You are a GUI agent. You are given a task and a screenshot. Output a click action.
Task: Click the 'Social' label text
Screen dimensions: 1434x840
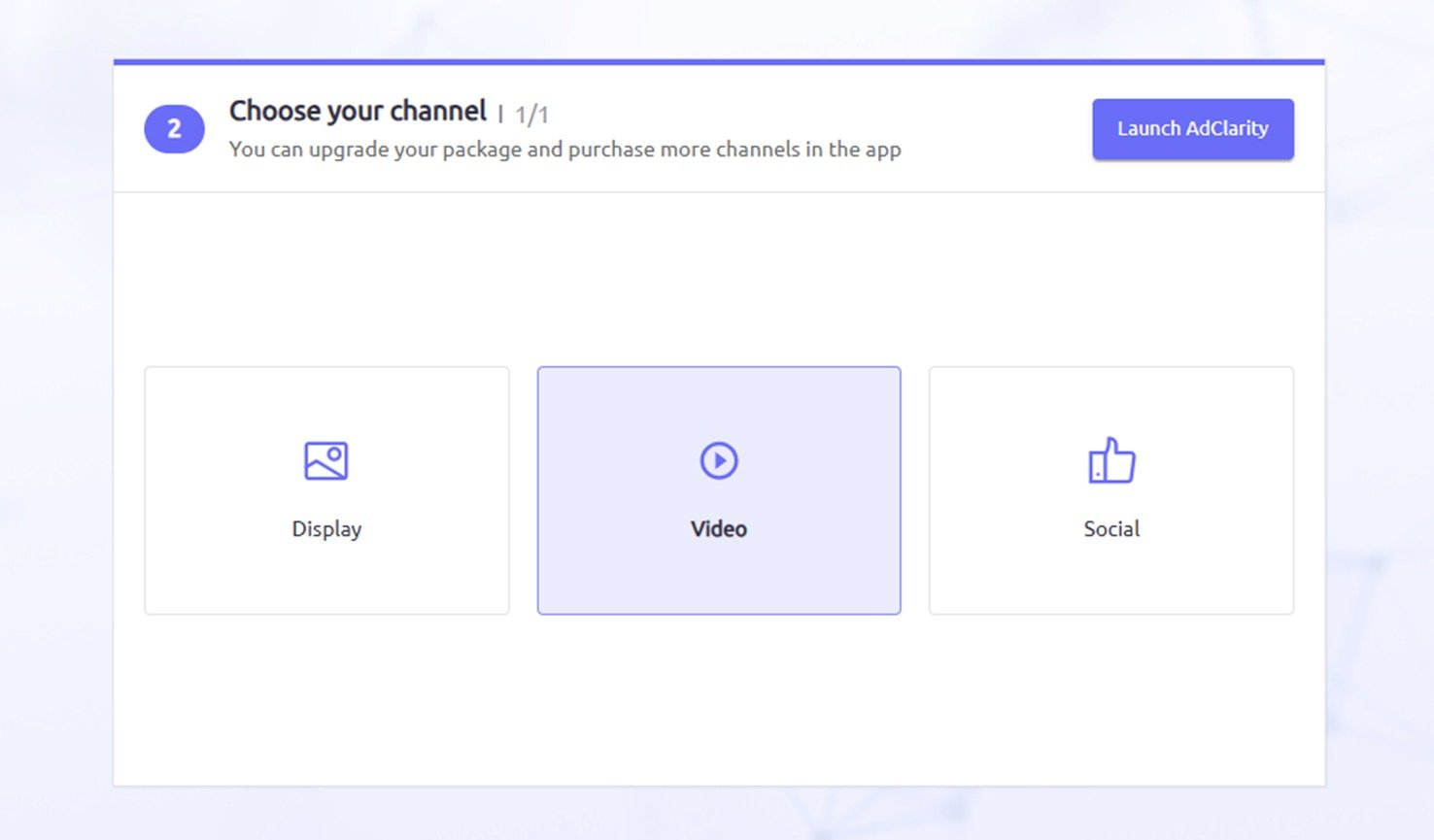(x=1110, y=528)
